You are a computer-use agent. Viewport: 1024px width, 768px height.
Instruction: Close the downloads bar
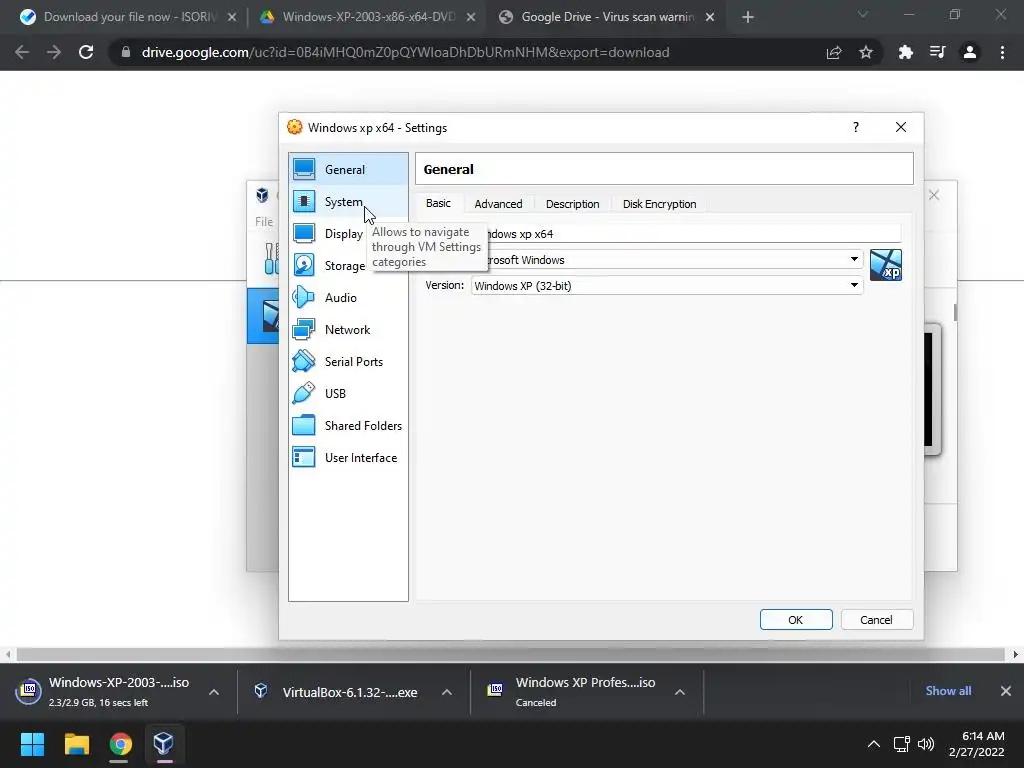(1006, 690)
